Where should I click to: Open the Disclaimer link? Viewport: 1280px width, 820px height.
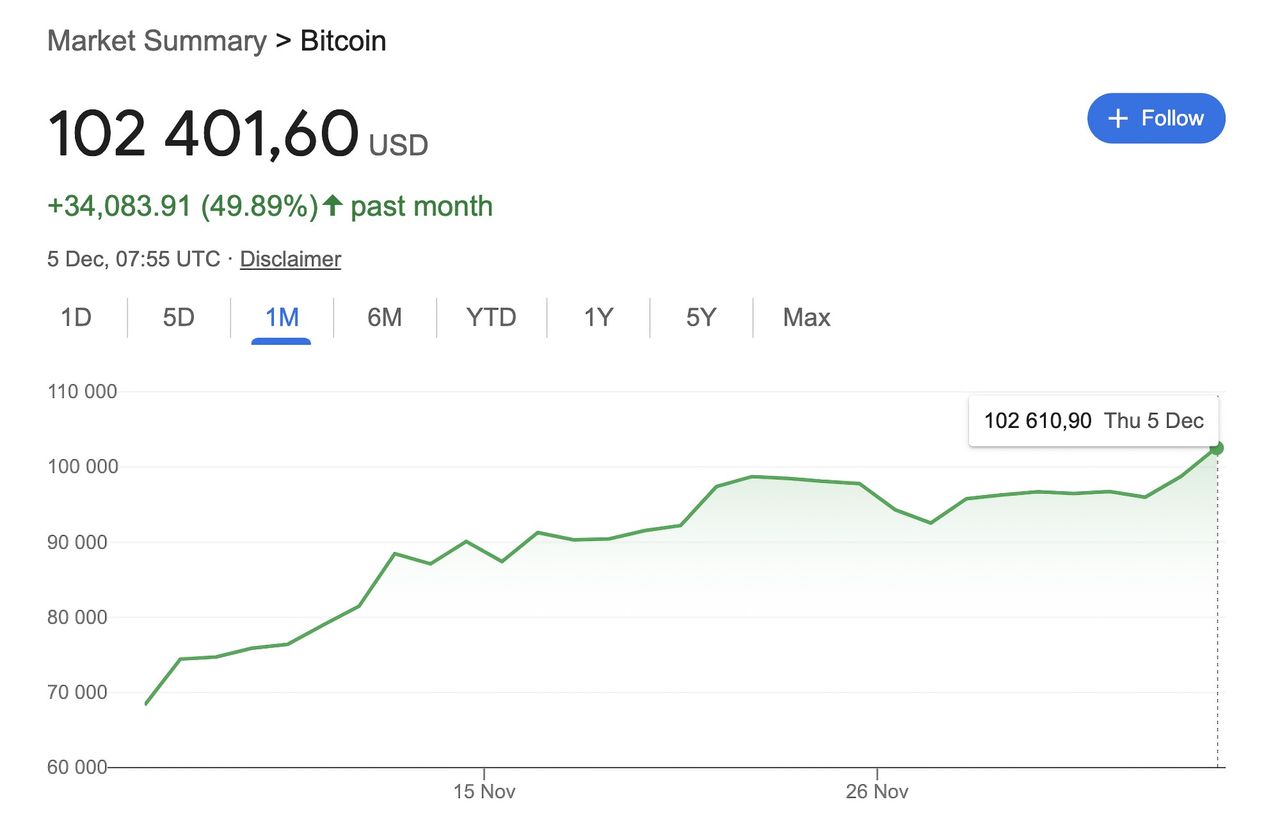[290, 259]
